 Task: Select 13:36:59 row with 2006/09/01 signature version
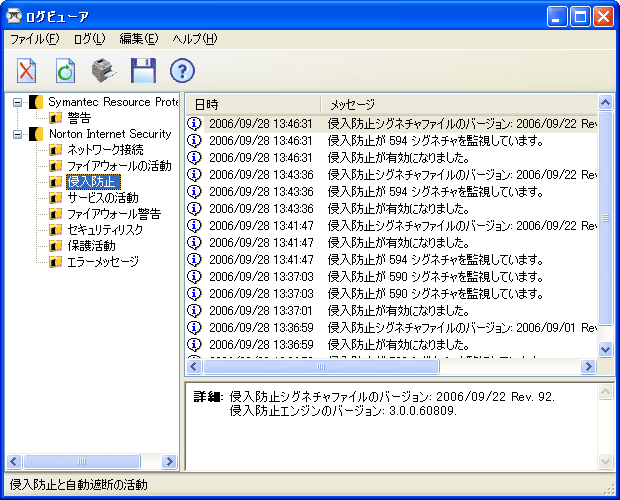coord(391,328)
